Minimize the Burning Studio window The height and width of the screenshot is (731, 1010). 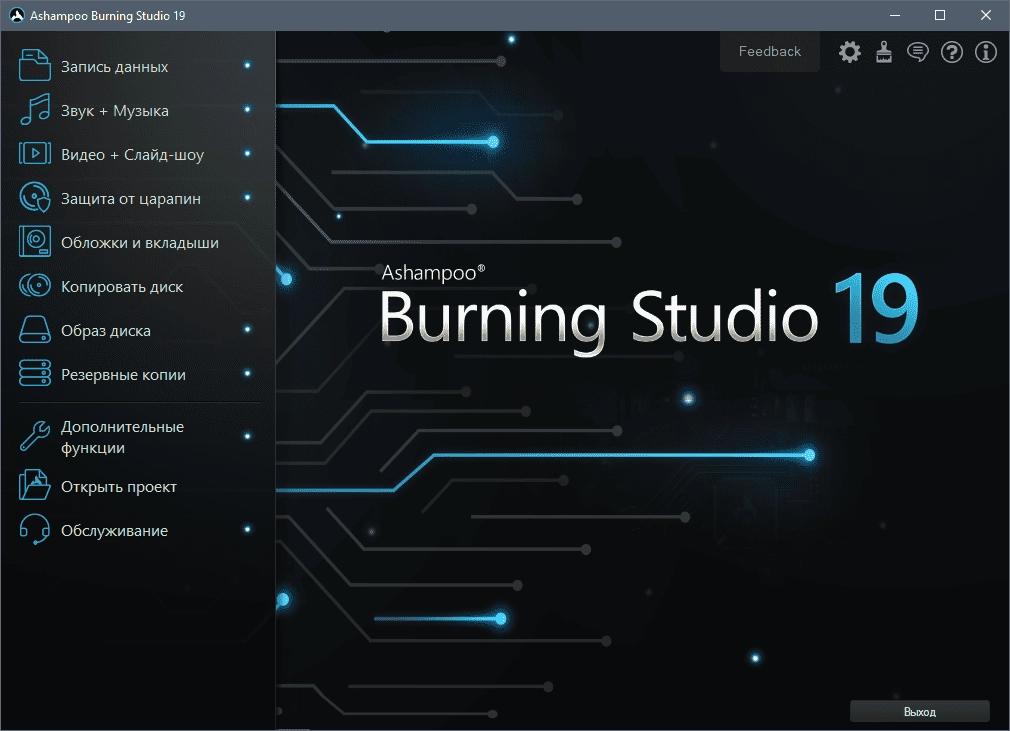tap(895, 15)
